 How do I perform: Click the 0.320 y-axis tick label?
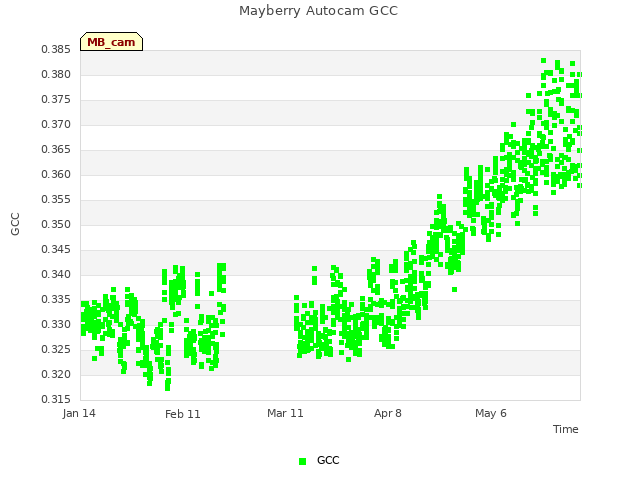pyautogui.click(x=56, y=374)
